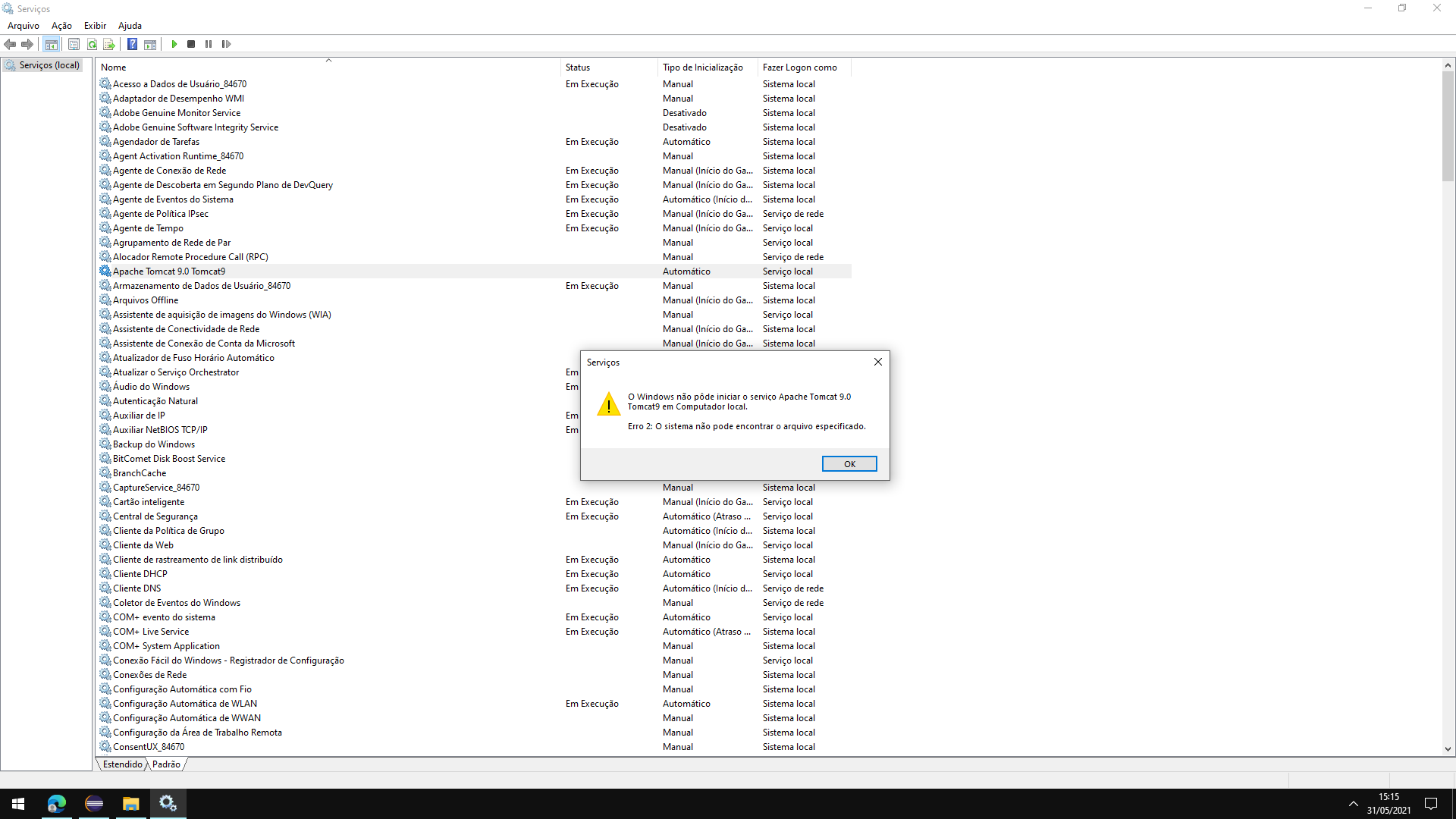Open the Ajuda menu
Screen dimensions: 1456x819
click(x=130, y=26)
